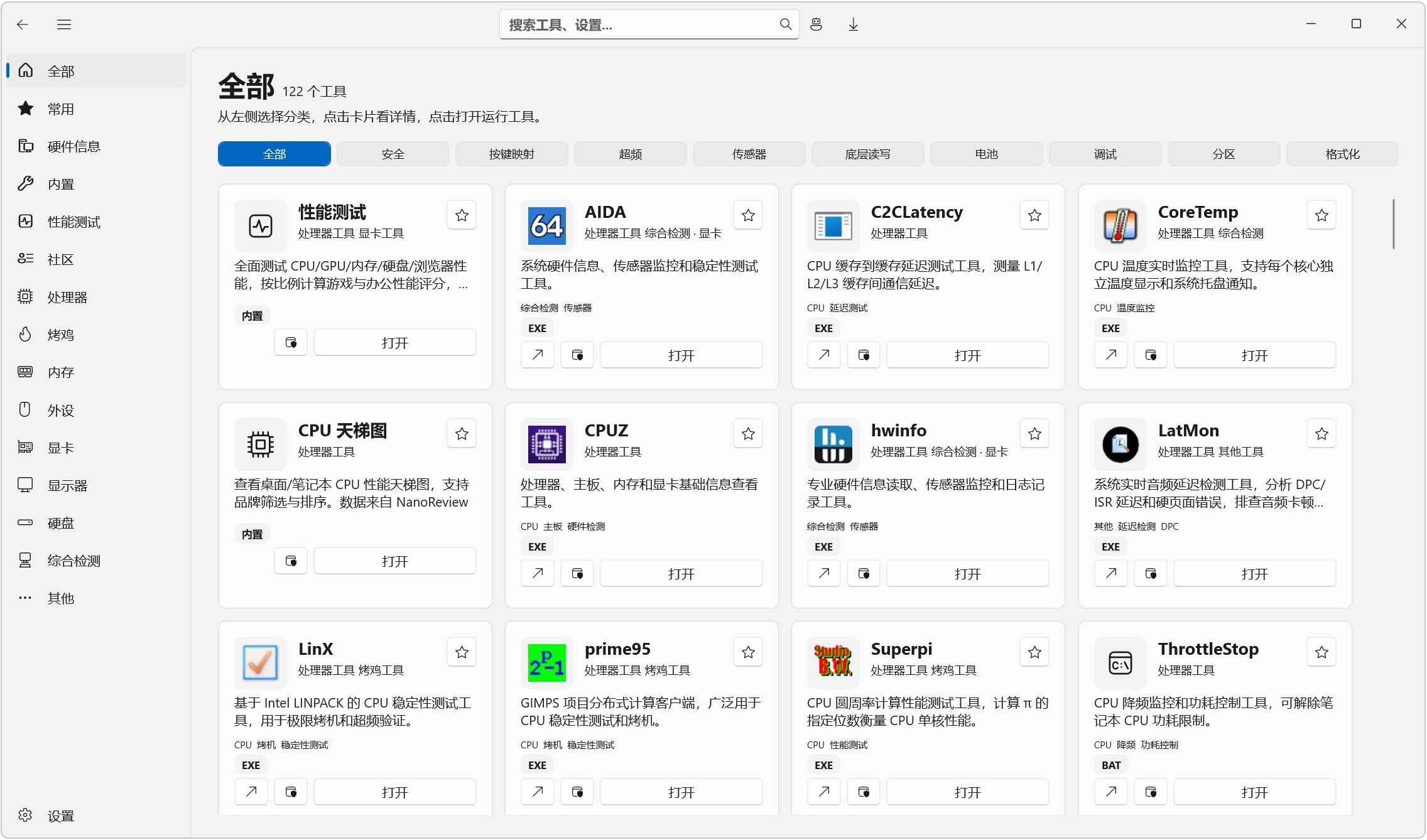Viewport: 1427px width, 840px height.
Task: Select the 安全 filter tab
Action: tap(393, 154)
